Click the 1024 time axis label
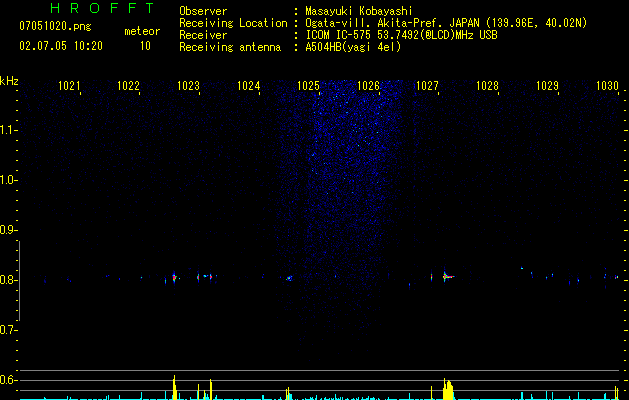 (248, 86)
